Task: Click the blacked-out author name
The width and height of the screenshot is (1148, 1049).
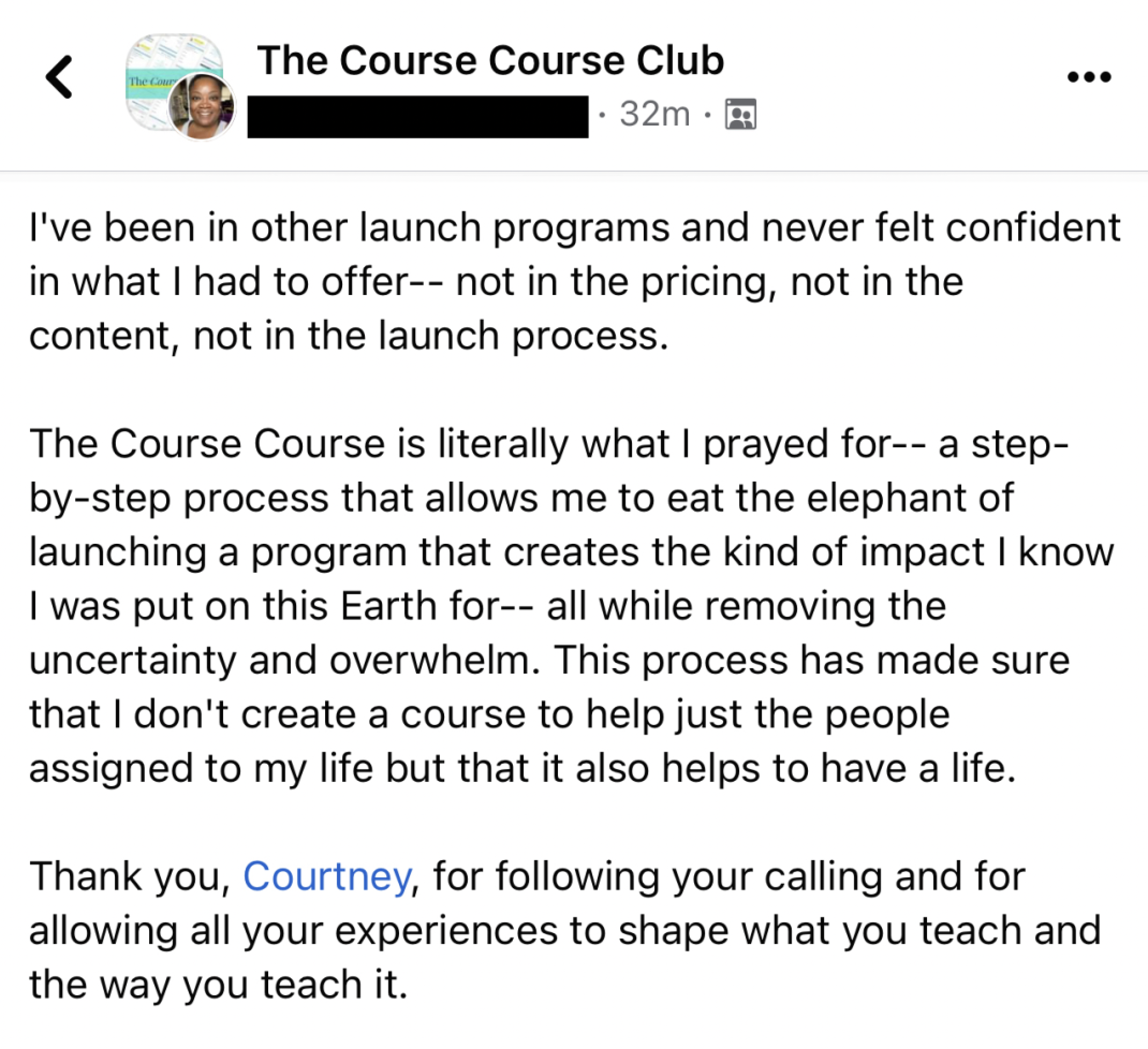Action: pyautogui.click(x=417, y=117)
